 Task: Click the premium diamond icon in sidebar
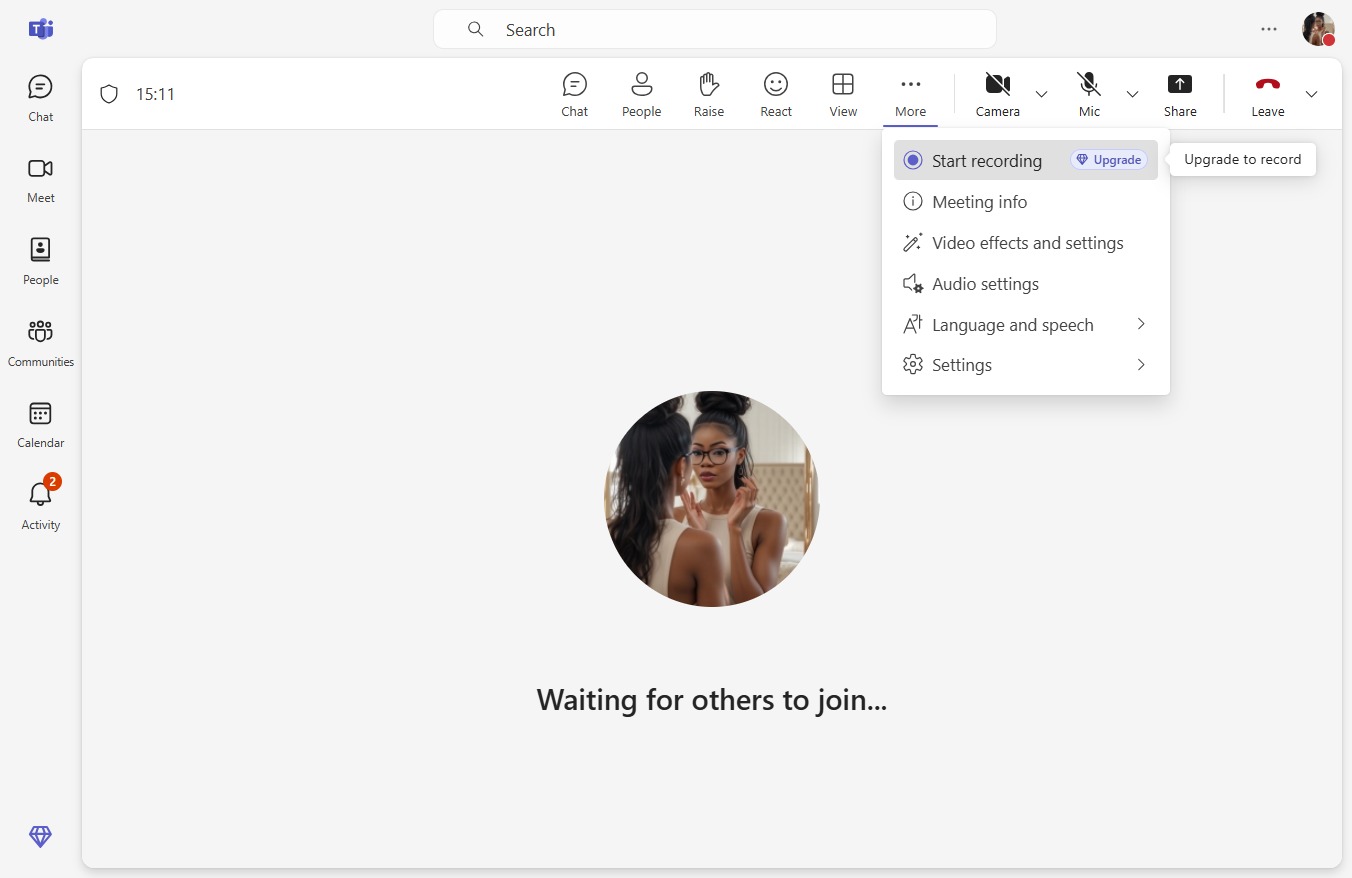(40, 837)
